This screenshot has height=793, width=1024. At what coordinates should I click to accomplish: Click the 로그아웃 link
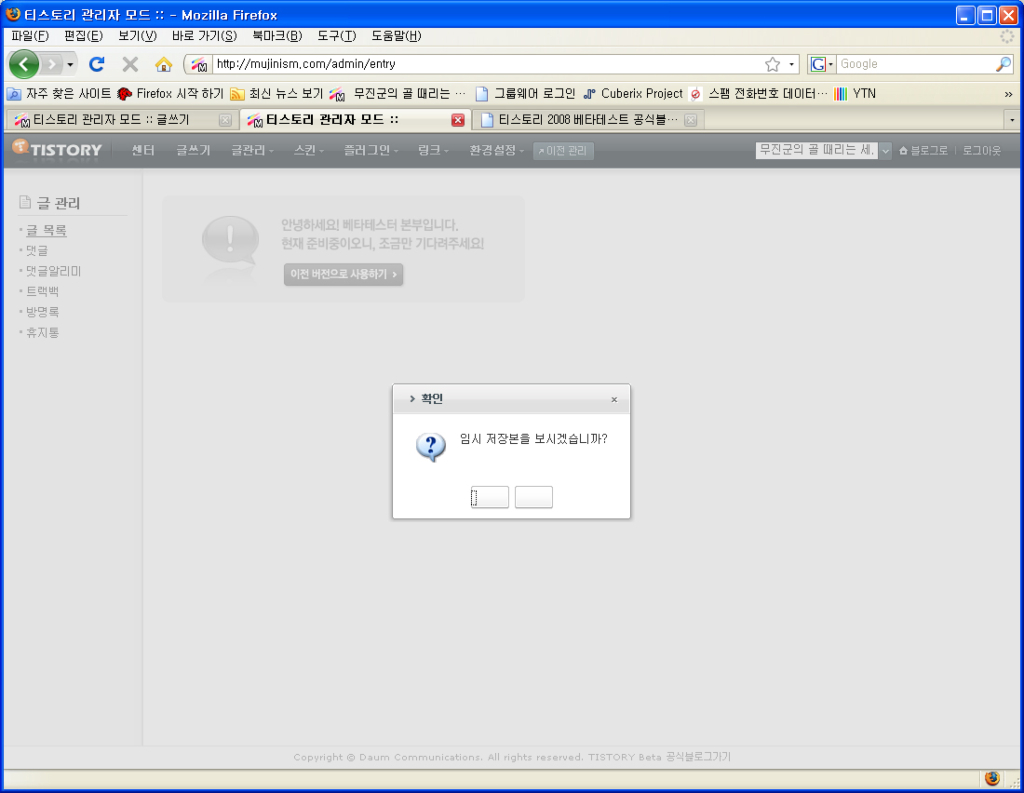(982, 150)
